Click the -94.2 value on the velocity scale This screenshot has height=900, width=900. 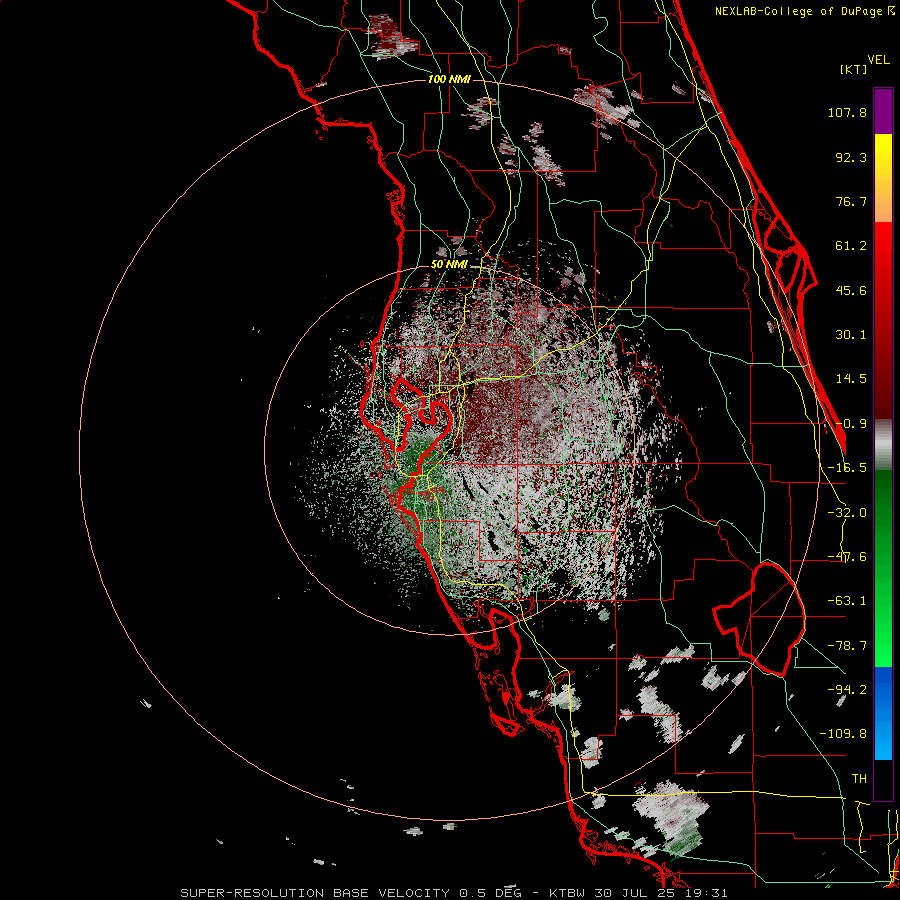[847, 689]
